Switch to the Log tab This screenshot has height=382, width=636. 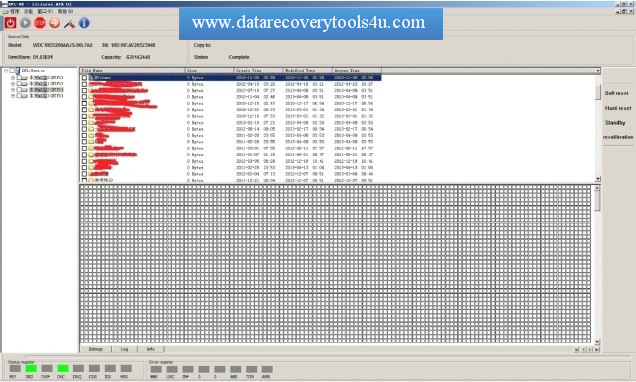tap(124, 349)
